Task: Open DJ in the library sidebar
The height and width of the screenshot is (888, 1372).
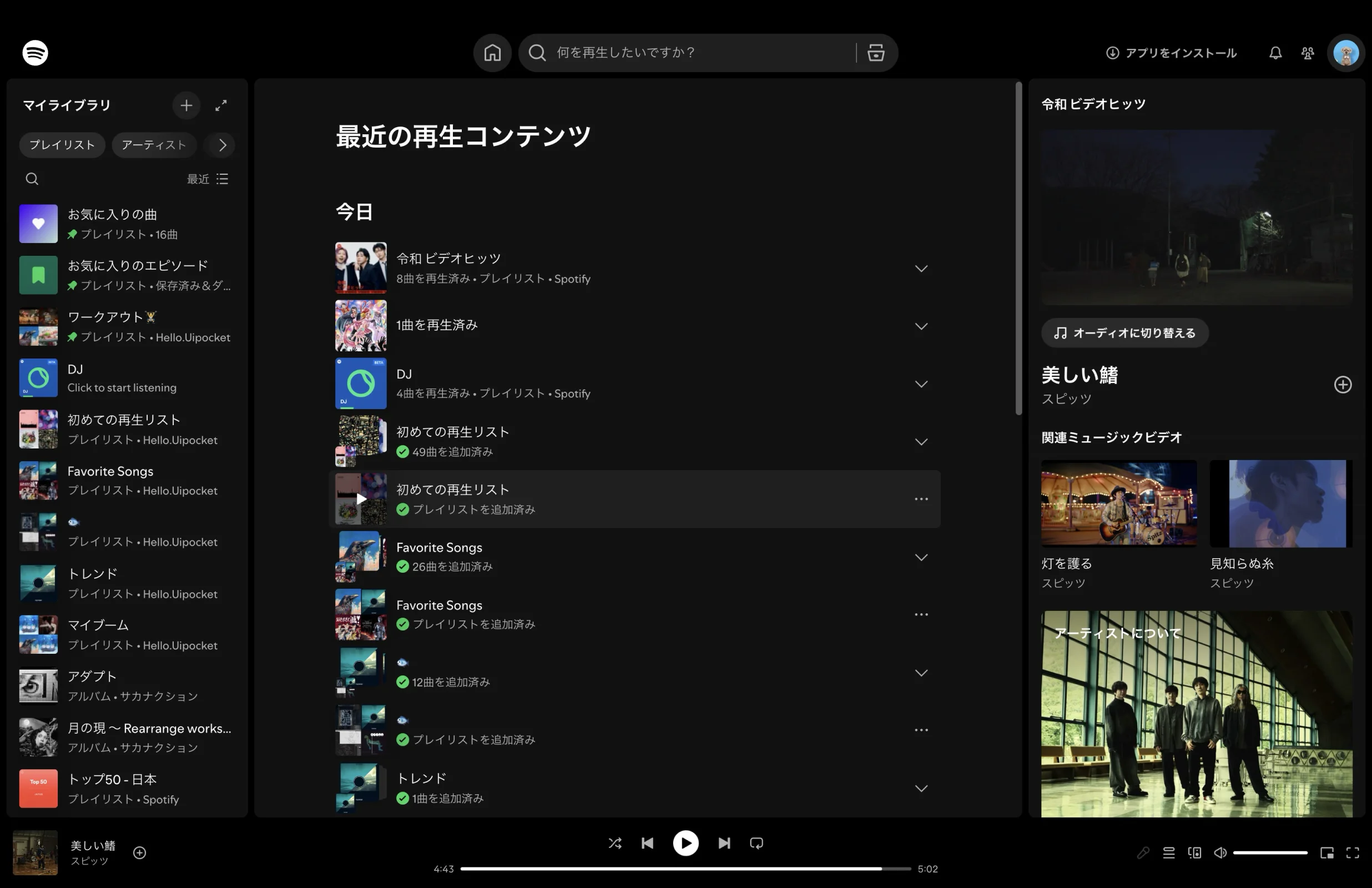Action: pos(127,378)
